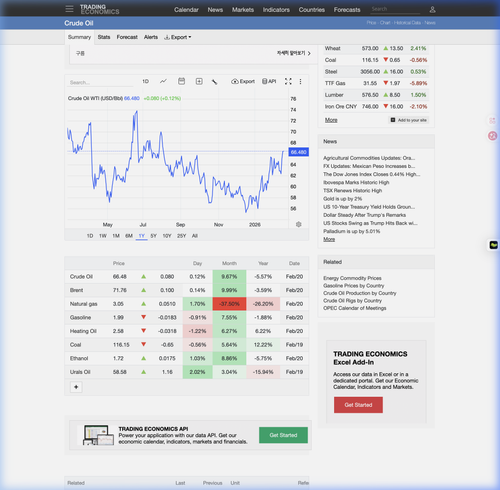
Task: Open the Export dropdown in tab bar
Action: click(x=178, y=37)
